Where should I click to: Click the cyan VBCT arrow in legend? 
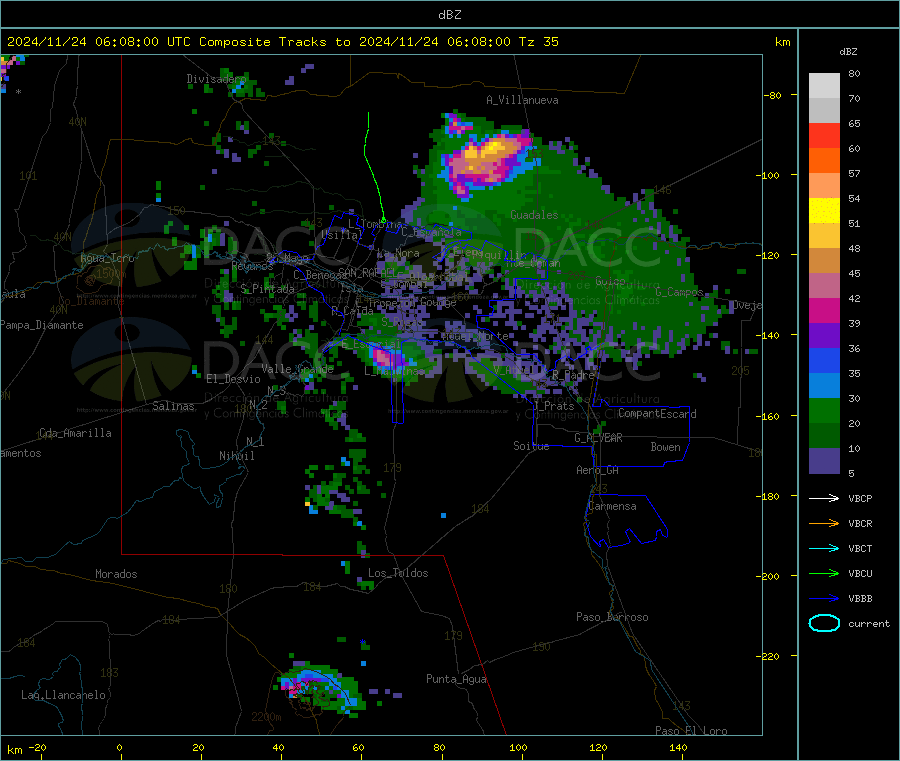click(x=824, y=548)
